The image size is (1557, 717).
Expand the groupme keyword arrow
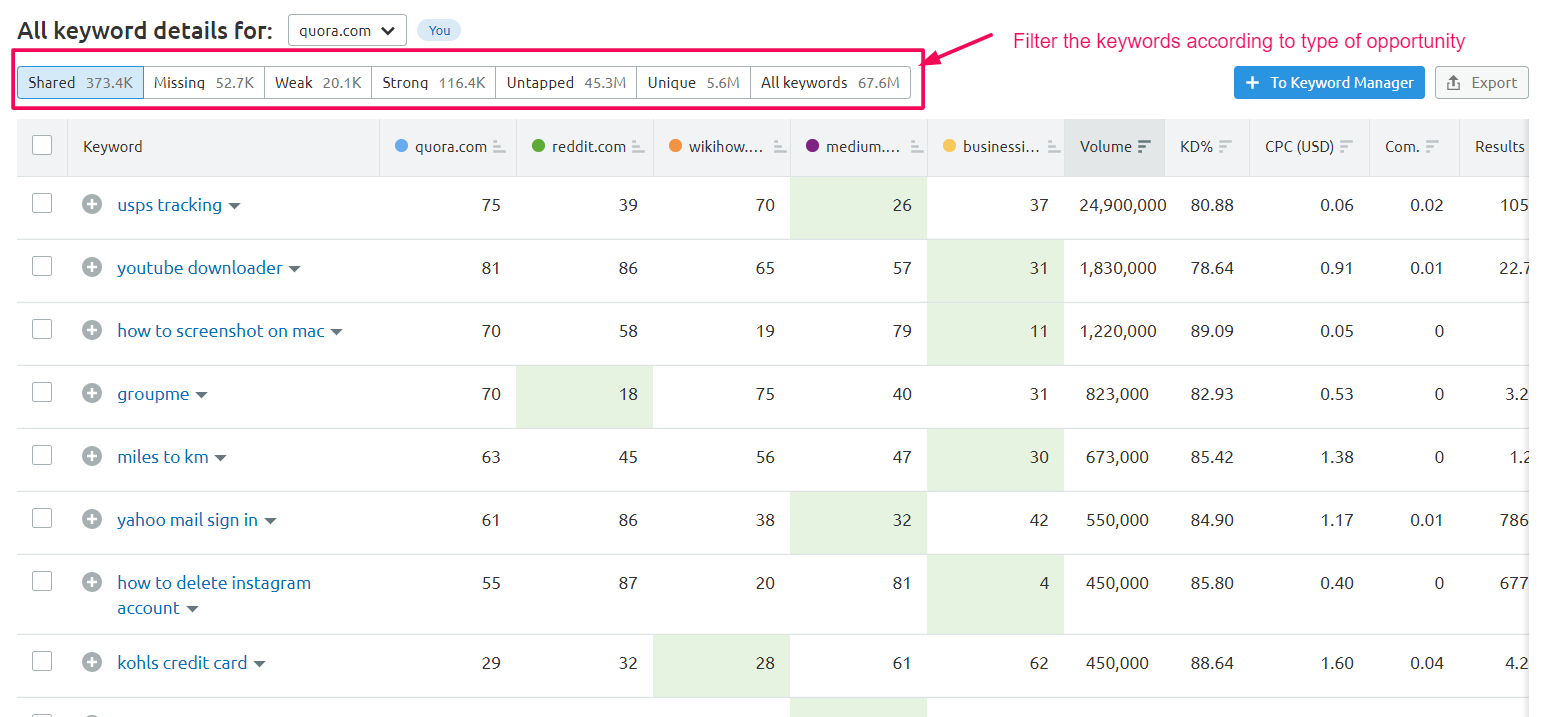[202, 396]
